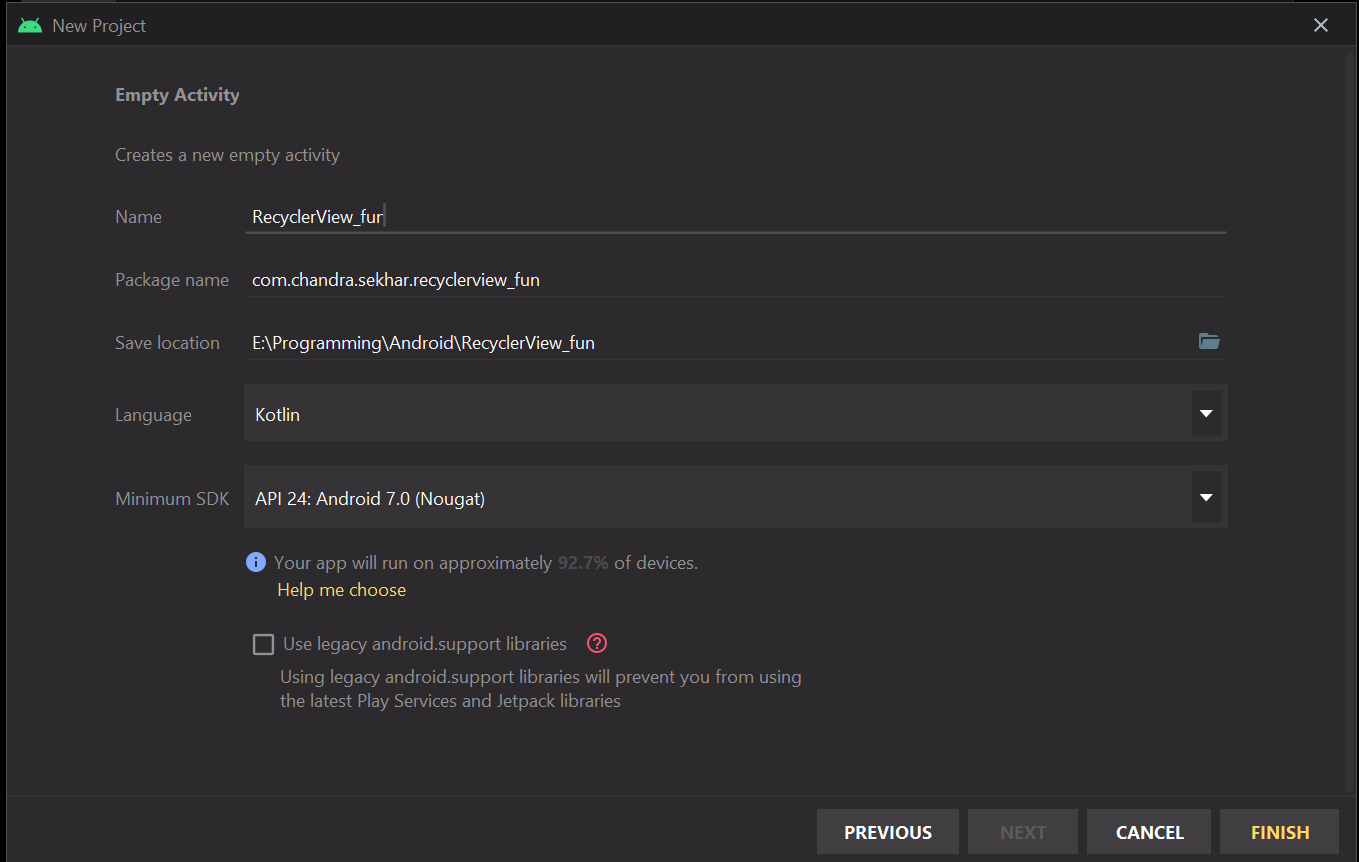Create the project with FINISH

tap(1280, 832)
